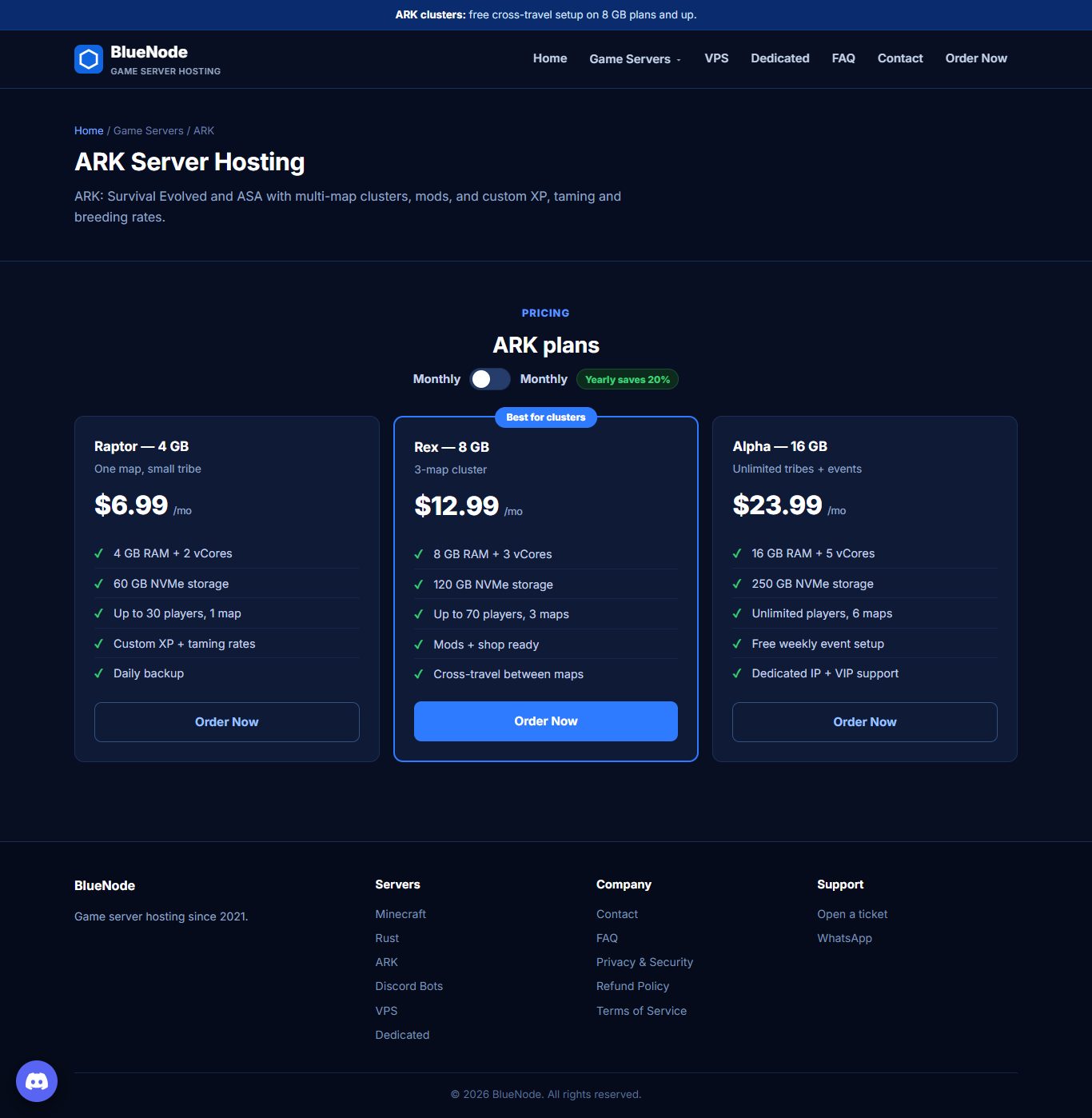The width and height of the screenshot is (1092, 1118).
Task: Open the VPS nav item
Action: (716, 58)
